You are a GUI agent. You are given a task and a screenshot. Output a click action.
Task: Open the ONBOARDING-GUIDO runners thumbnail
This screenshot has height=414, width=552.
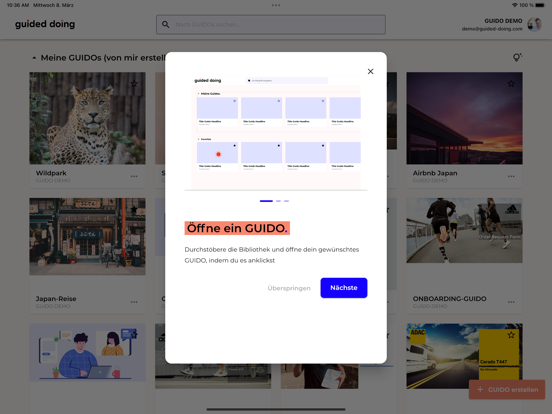pyautogui.click(x=464, y=231)
